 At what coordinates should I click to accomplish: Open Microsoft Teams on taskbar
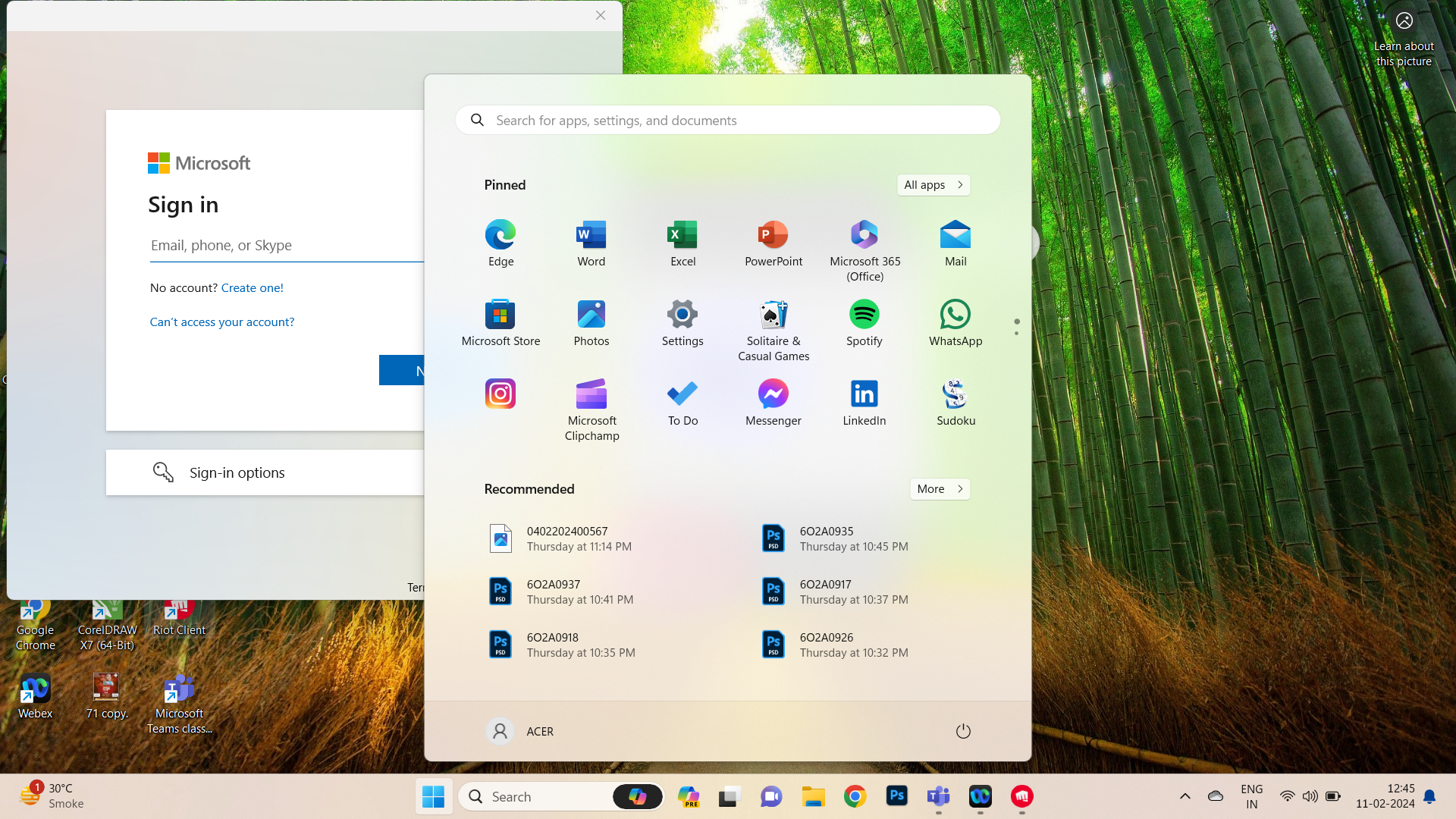(x=938, y=796)
